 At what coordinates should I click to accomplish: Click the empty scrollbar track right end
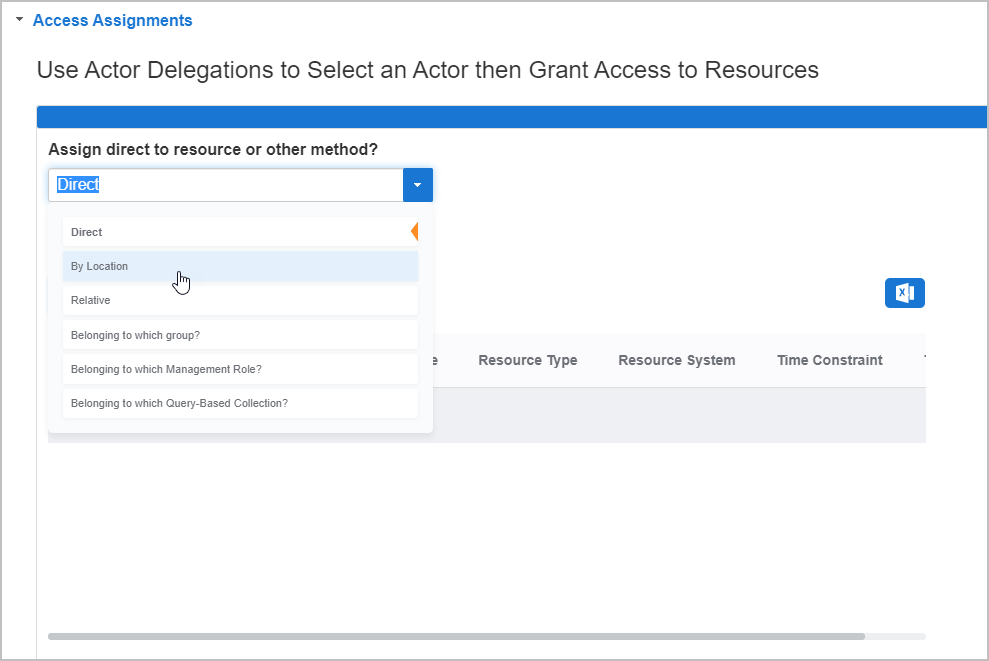click(x=896, y=636)
